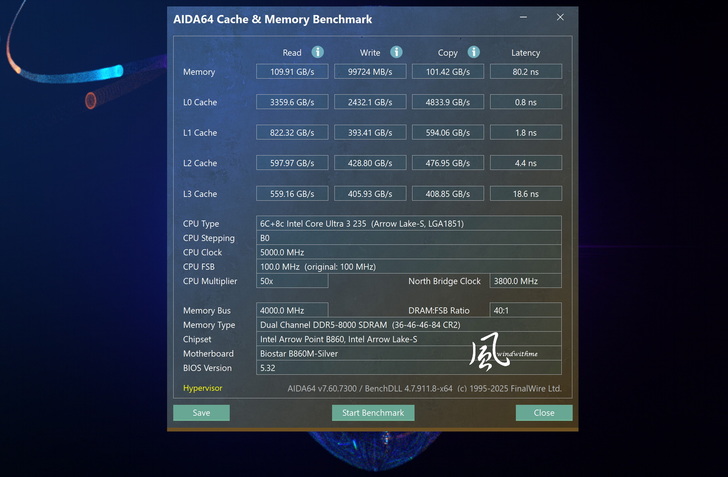Click the Memory Type DDR5-8000 SDRAM field

409,325
